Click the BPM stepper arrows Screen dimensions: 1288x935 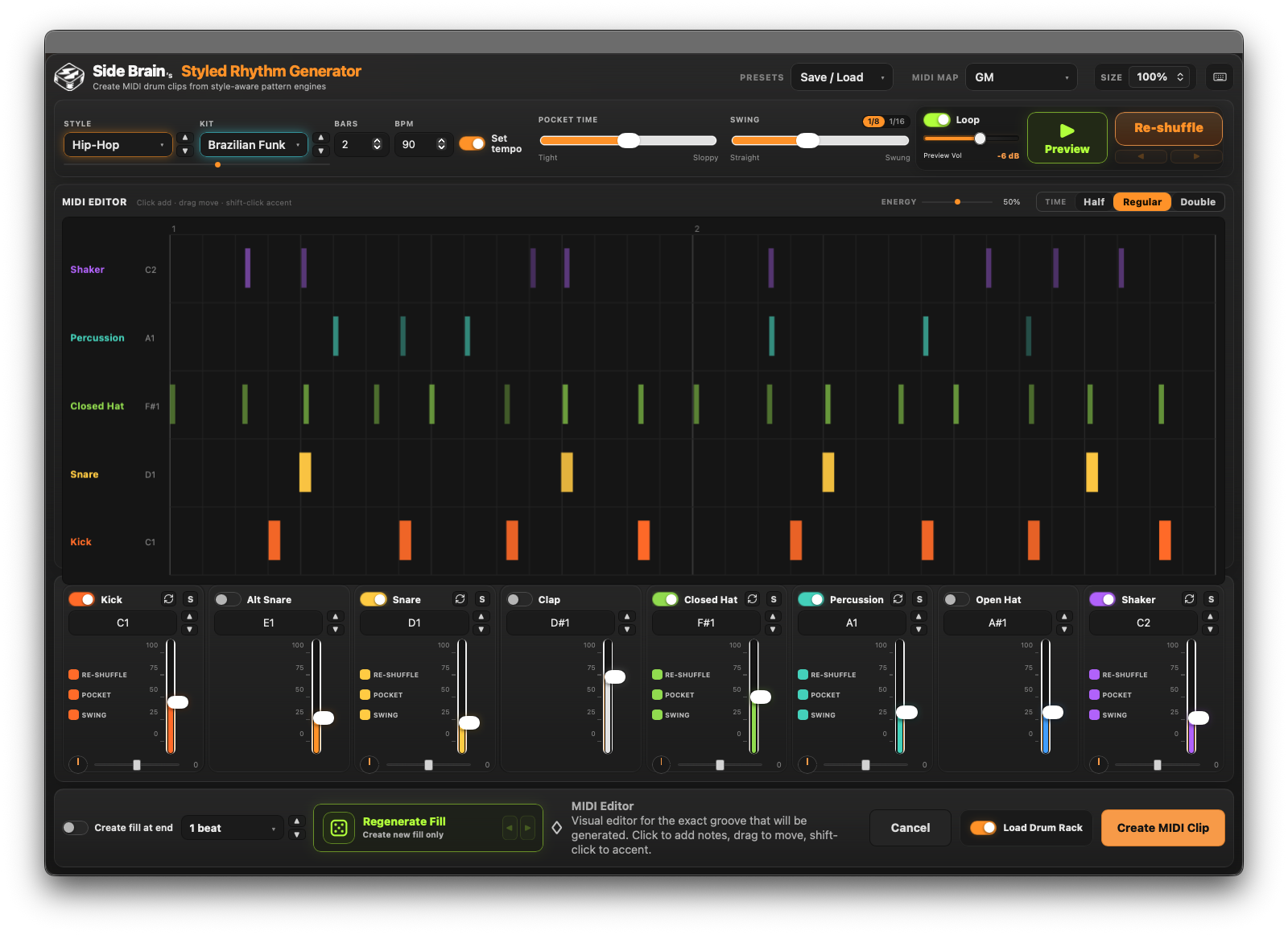441,145
